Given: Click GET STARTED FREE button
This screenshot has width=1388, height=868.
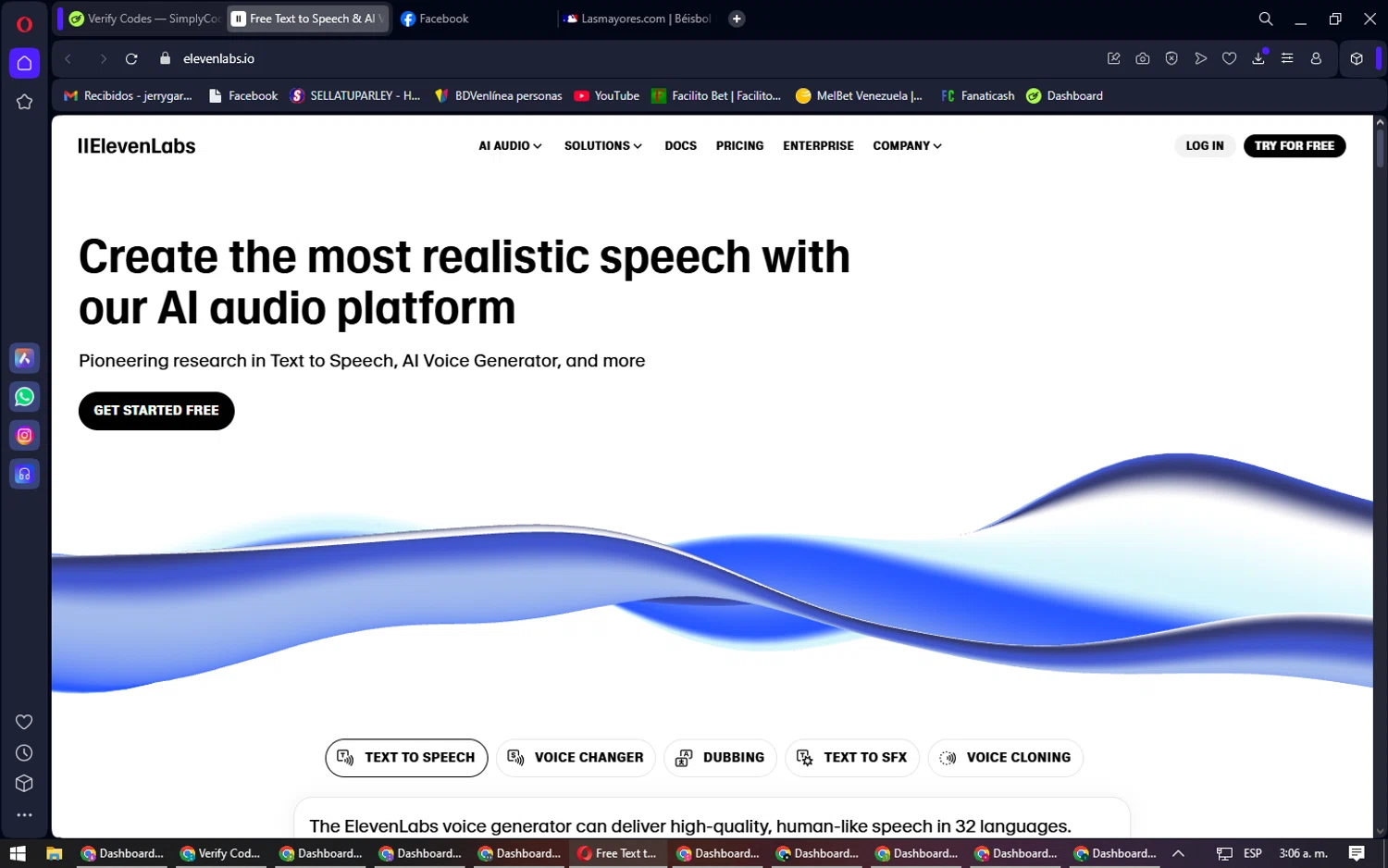Looking at the screenshot, I should click(x=156, y=411).
